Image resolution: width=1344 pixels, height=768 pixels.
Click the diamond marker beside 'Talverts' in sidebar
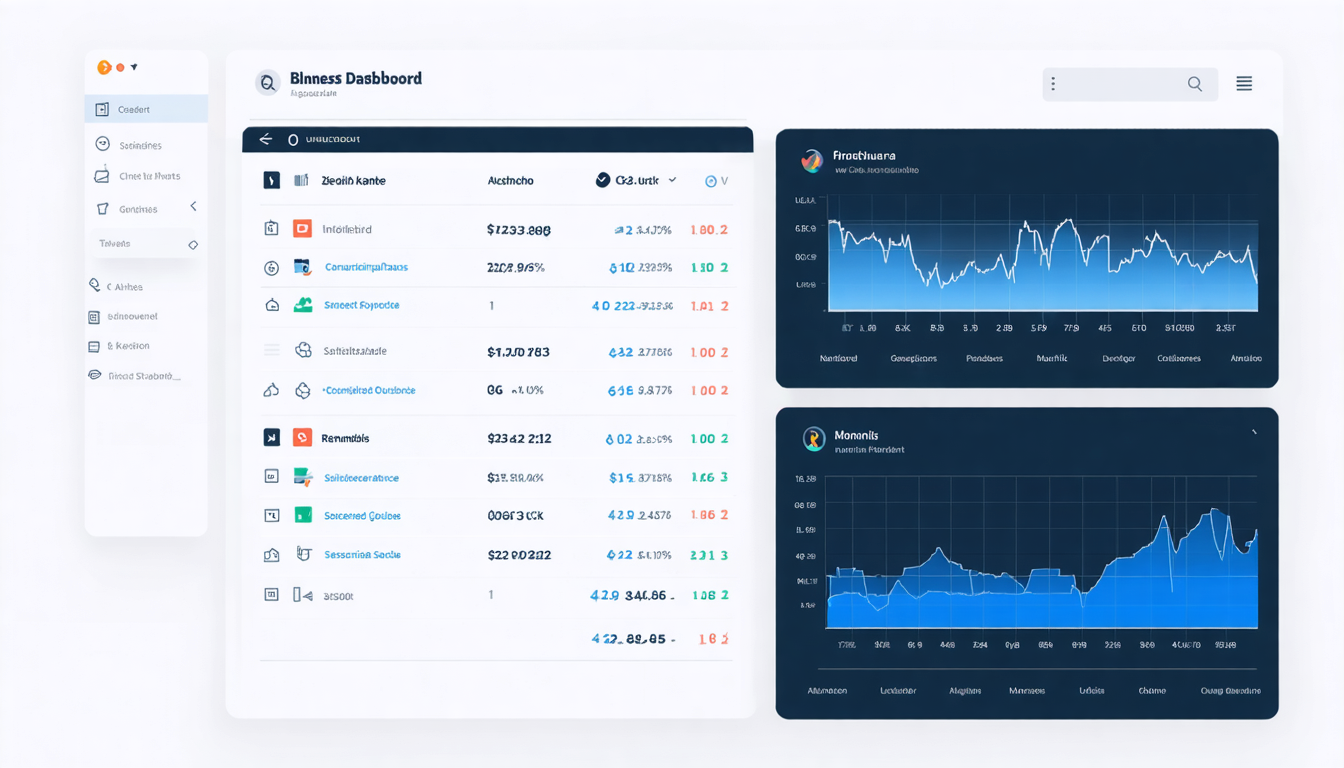click(193, 245)
